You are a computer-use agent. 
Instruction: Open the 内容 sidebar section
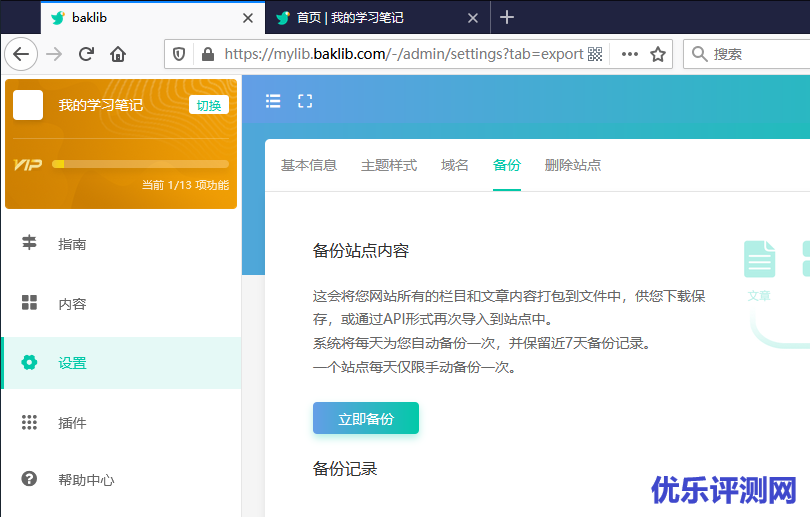pyautogui.click(x=72, y=304)
